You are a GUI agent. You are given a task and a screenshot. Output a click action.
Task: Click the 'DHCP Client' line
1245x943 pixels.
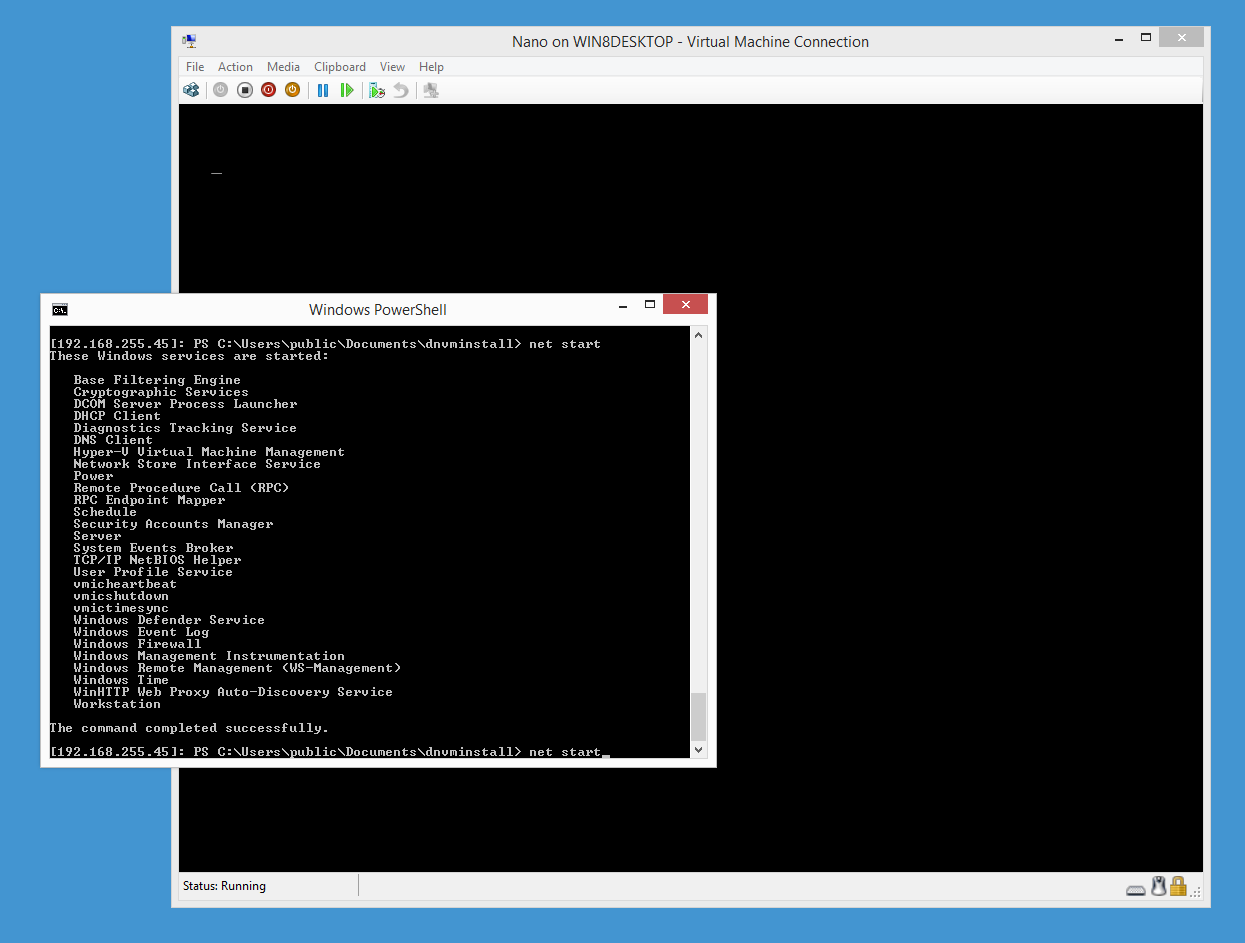(x=117, y=416)
